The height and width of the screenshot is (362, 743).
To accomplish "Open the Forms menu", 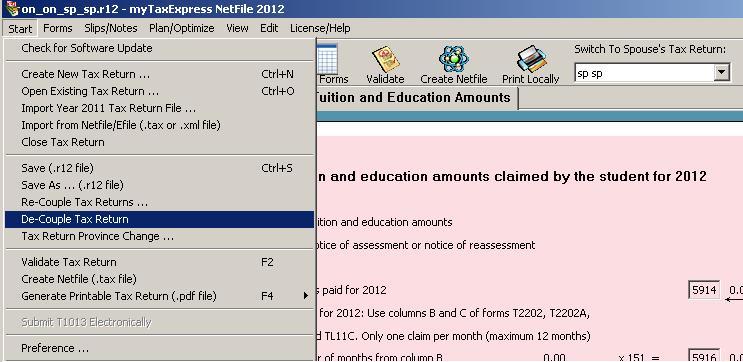I will [x=58, y=28].
